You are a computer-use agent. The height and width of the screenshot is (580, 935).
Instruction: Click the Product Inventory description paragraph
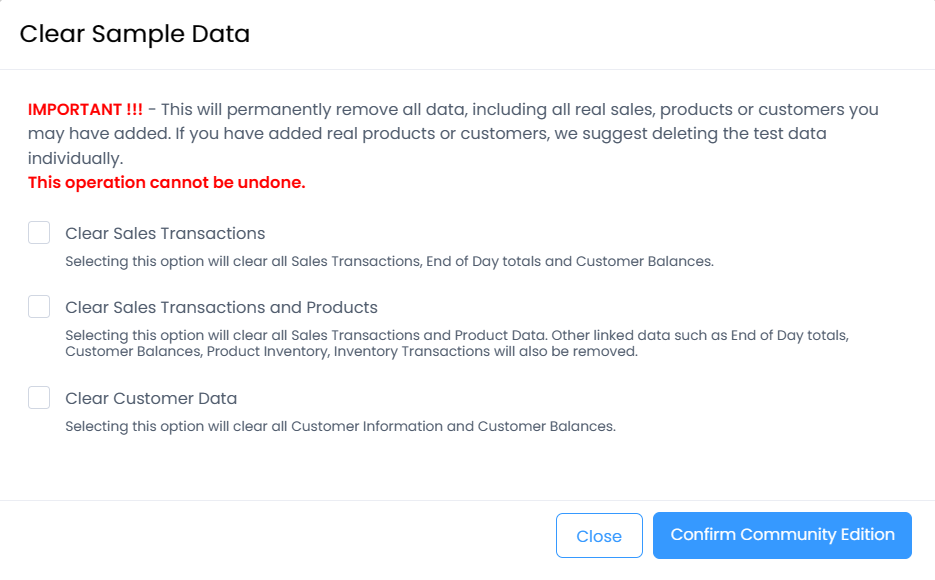tap(456, 343)
